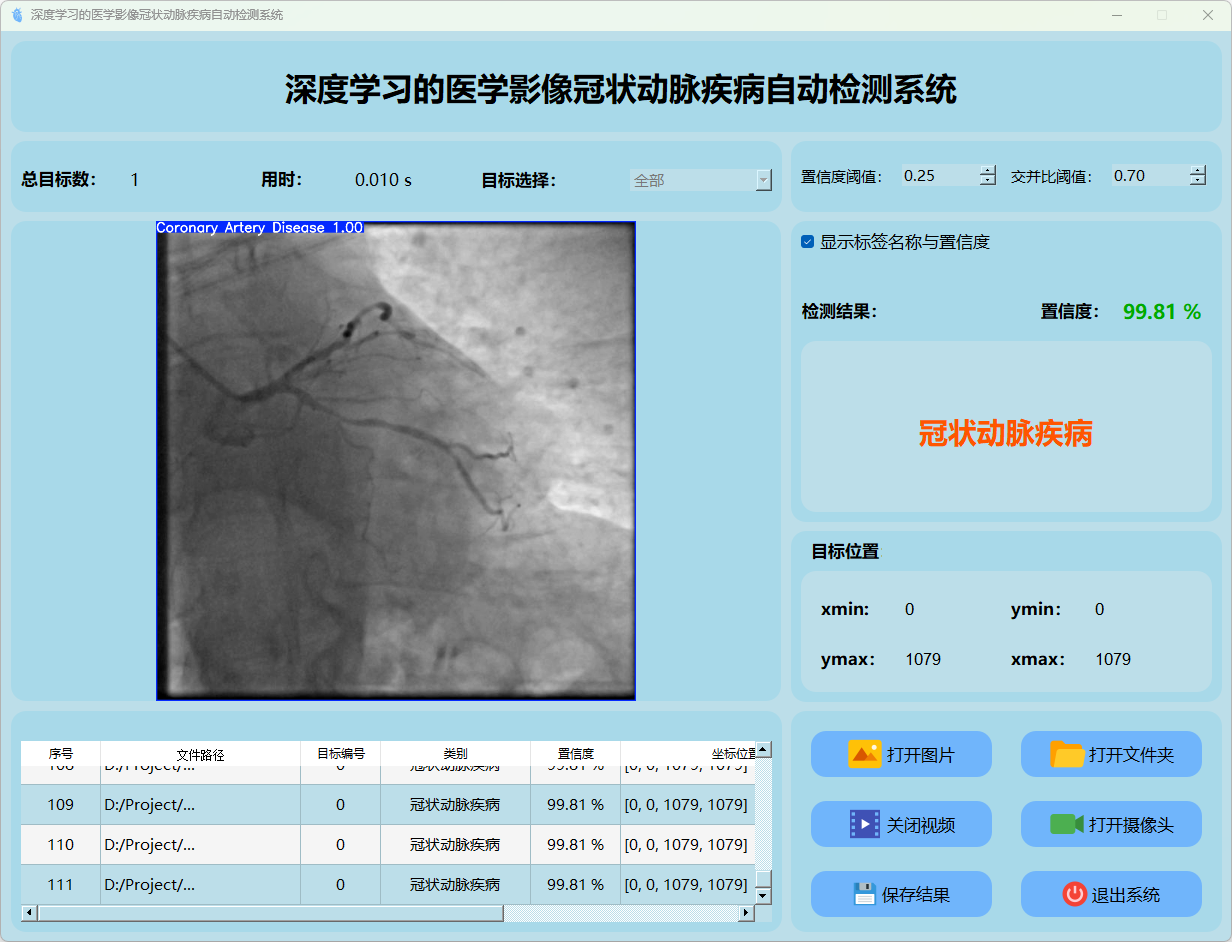Maximize the application window
Screen dimensions: 1232x942
(x=1162, y=15)
